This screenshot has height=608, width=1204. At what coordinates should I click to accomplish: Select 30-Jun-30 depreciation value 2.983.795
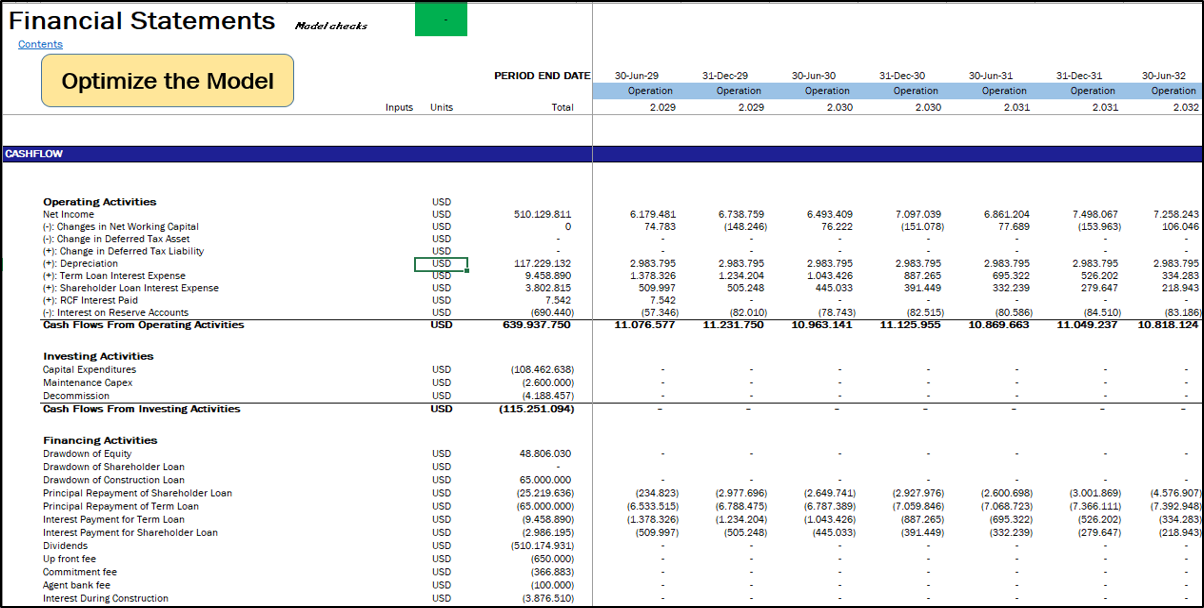tap(830, 264)
